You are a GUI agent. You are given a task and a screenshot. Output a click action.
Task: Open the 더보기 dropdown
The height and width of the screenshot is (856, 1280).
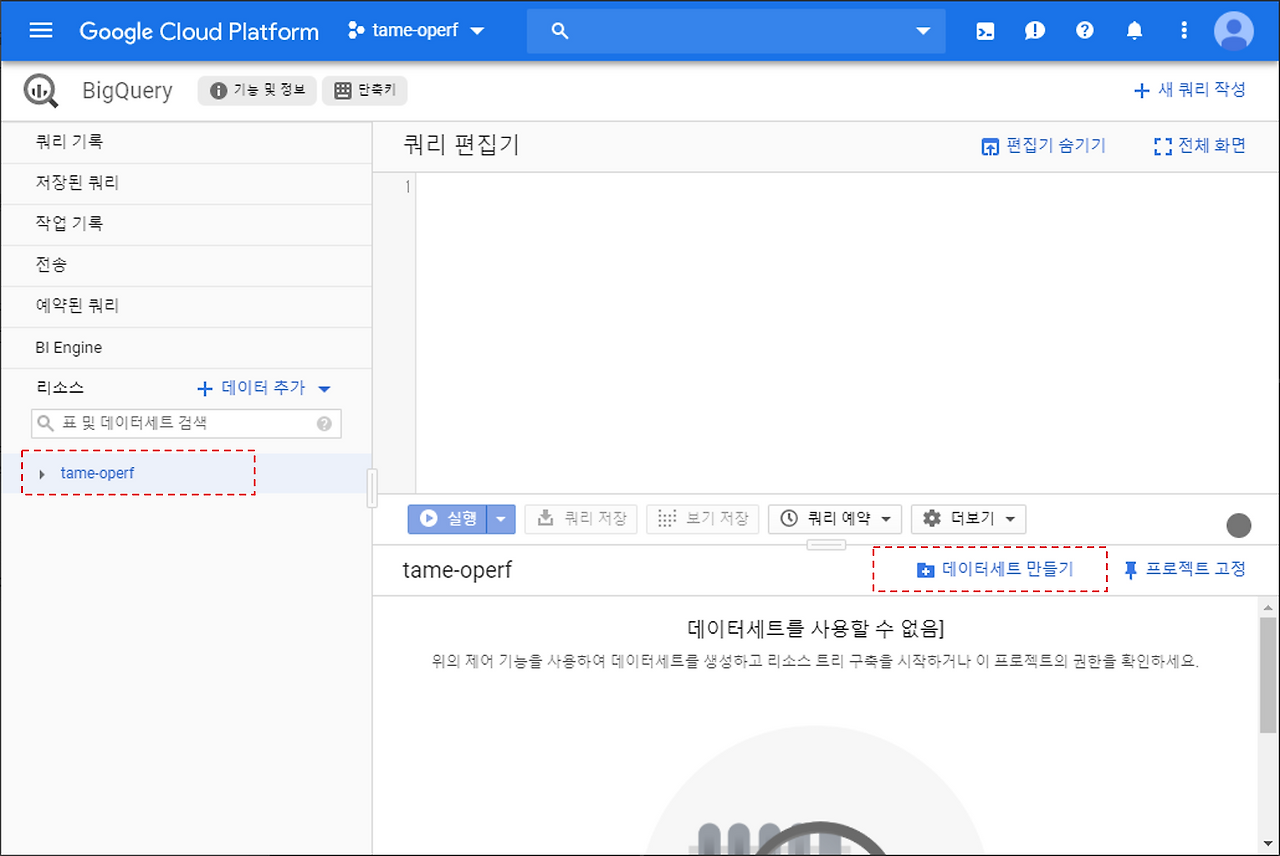pos(968,518)
